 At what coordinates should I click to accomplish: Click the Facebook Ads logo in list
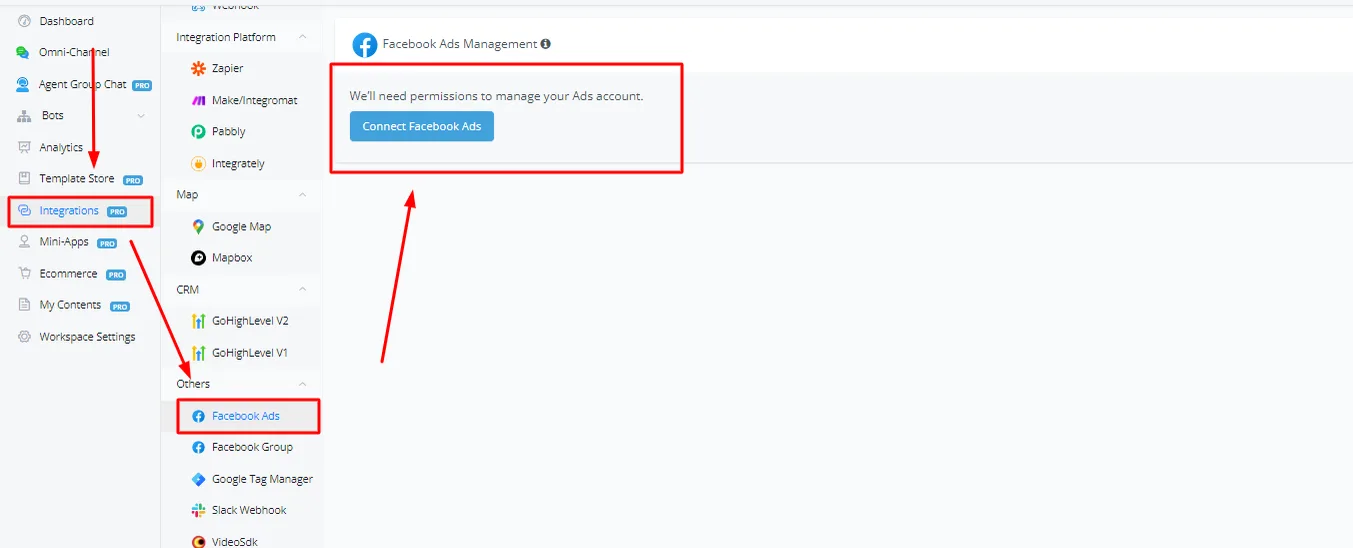(x=198, y=416)
